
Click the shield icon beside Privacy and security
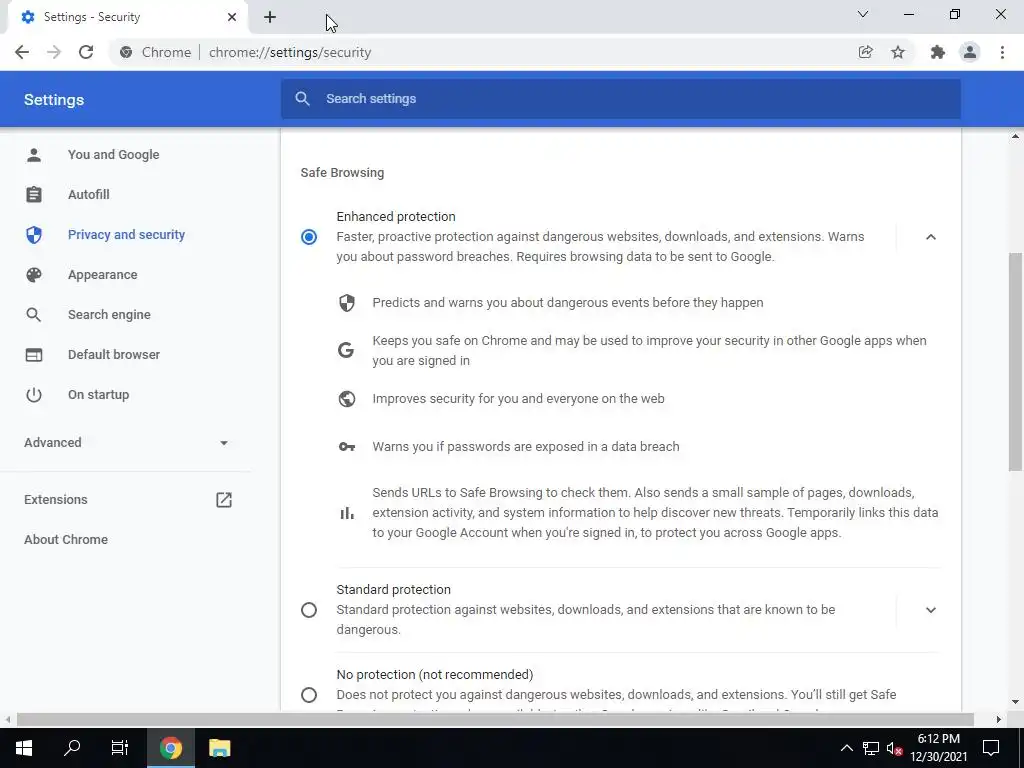pos(34,234)
